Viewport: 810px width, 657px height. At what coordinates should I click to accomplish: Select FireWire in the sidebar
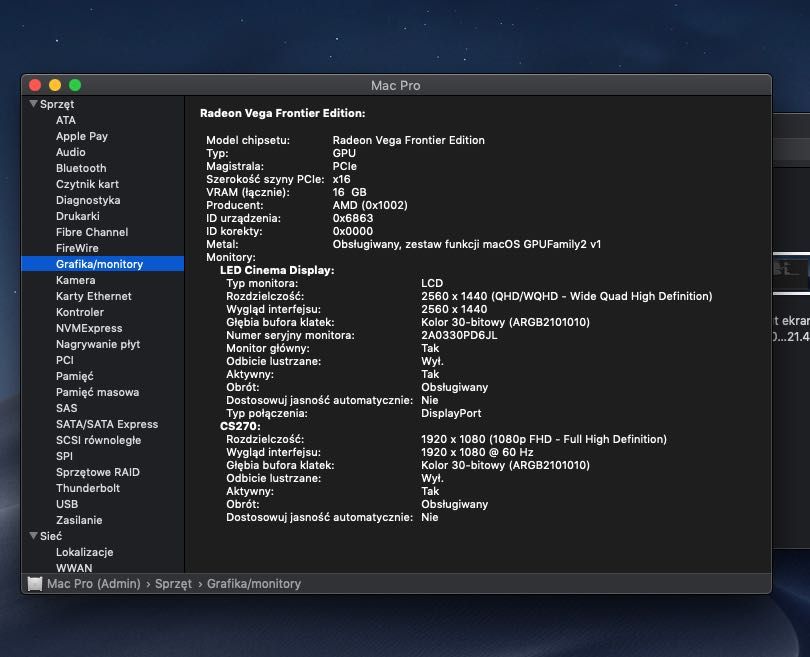(77, 248)
